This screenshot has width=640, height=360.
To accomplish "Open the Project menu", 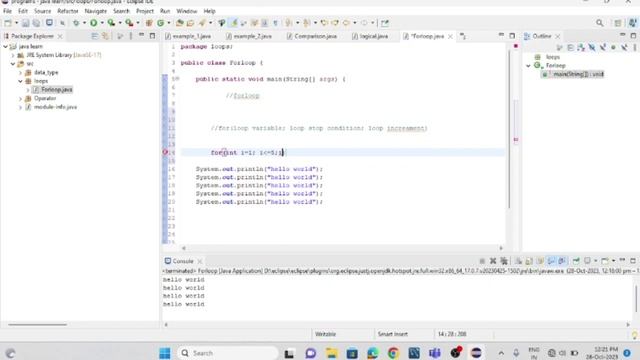I will 145,11.
